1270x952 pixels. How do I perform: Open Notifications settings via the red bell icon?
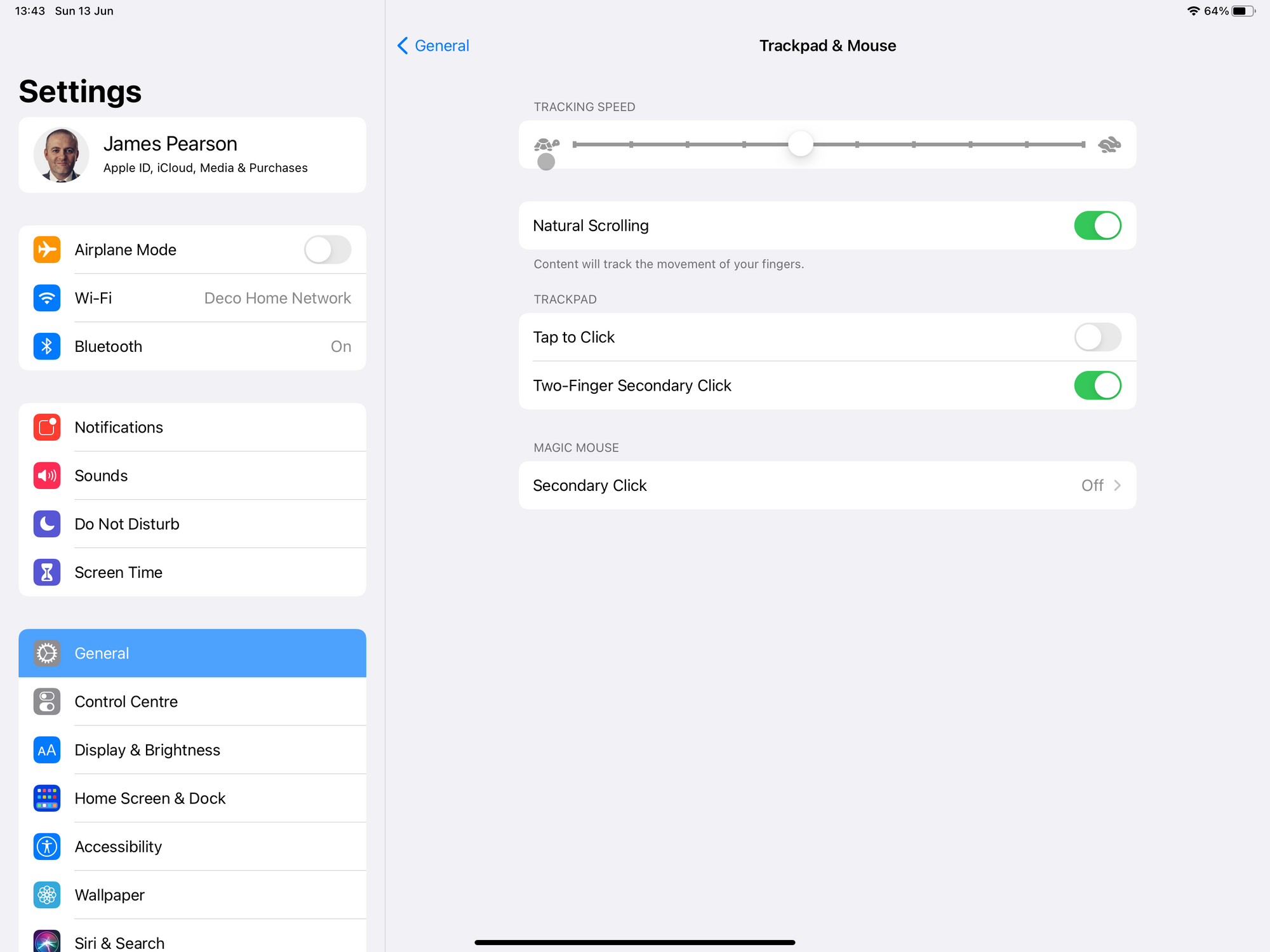pyautogui.click(x=46, y=427)
